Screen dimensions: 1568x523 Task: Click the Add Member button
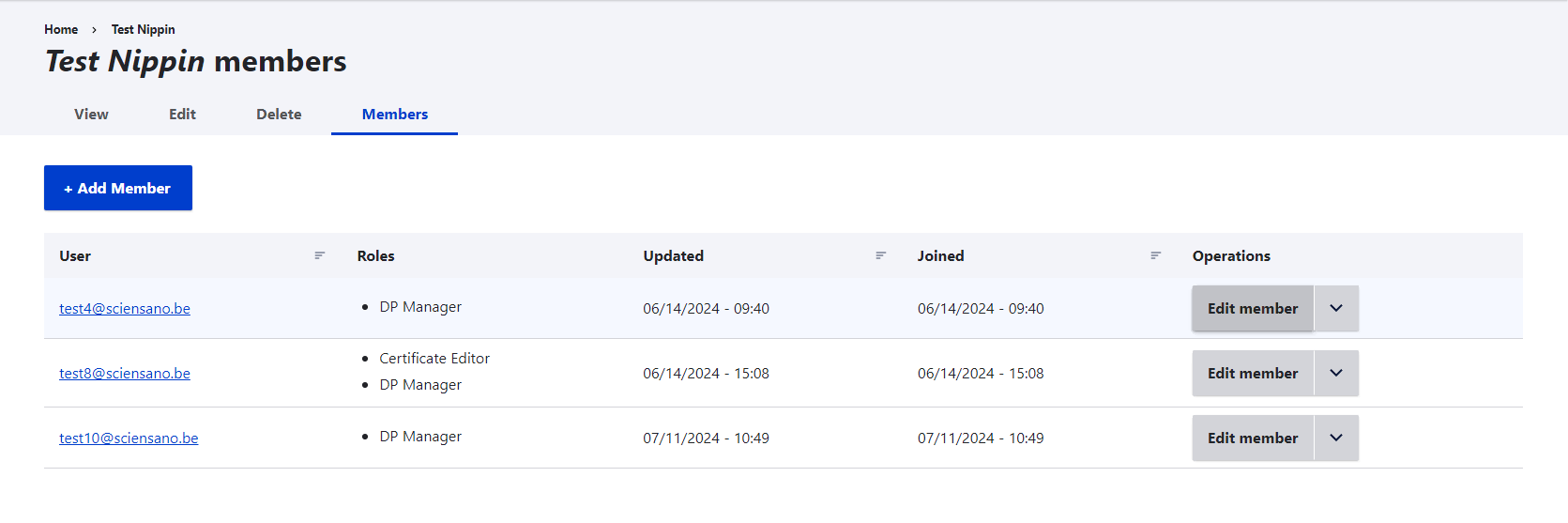[x=118, y=188]
